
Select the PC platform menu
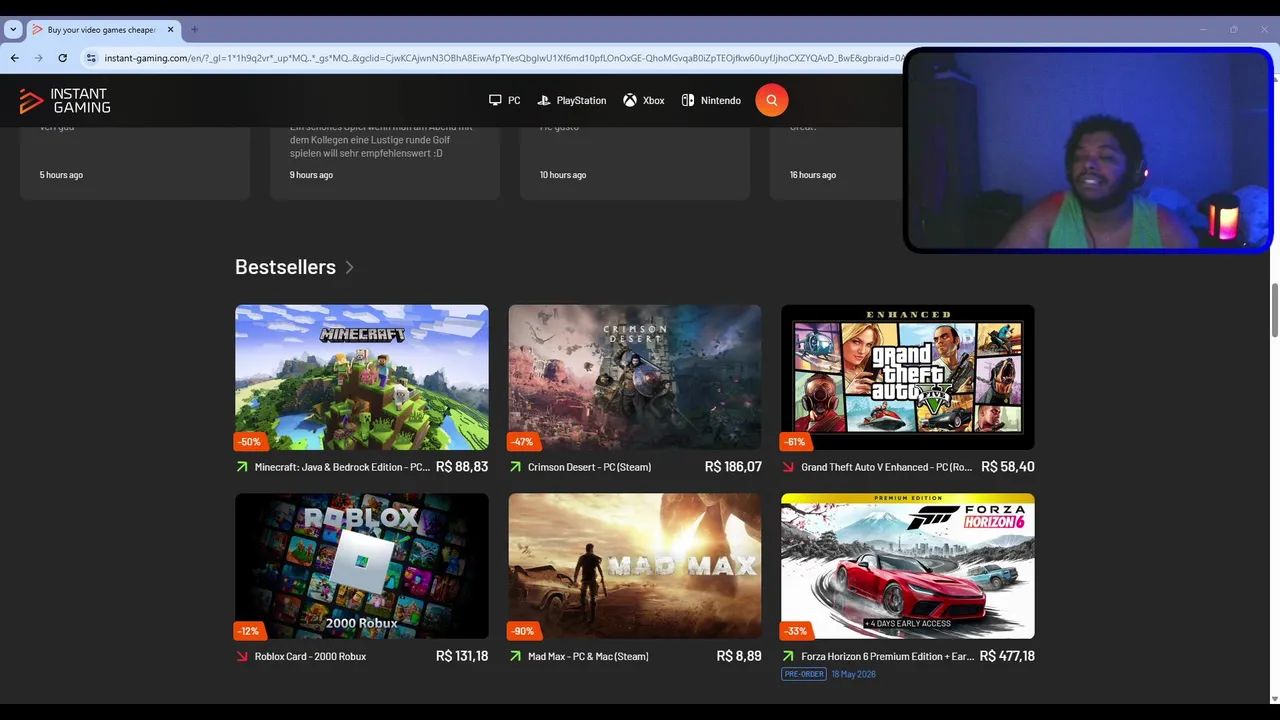[x=504, y=100]
